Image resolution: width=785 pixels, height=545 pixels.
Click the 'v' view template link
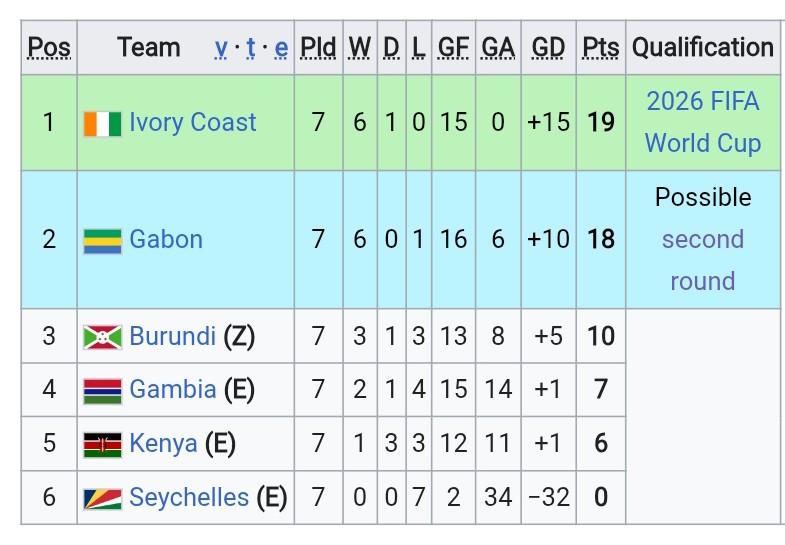click(221, 48)
